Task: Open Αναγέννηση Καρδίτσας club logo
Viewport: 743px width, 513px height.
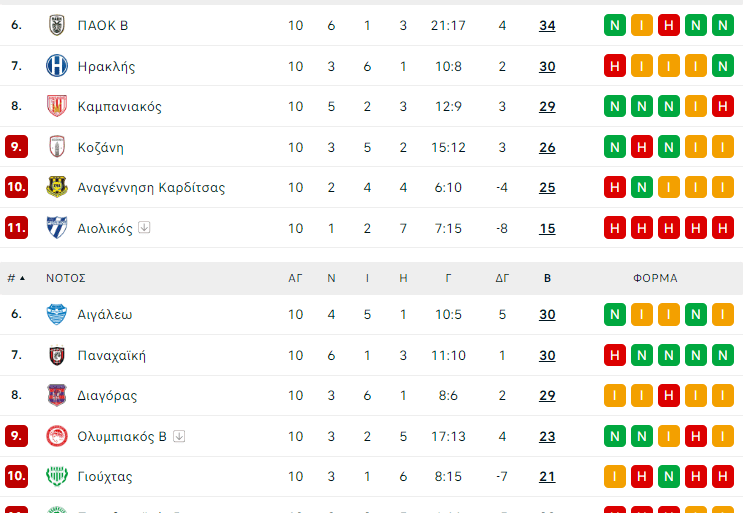Action: point(56,187)
